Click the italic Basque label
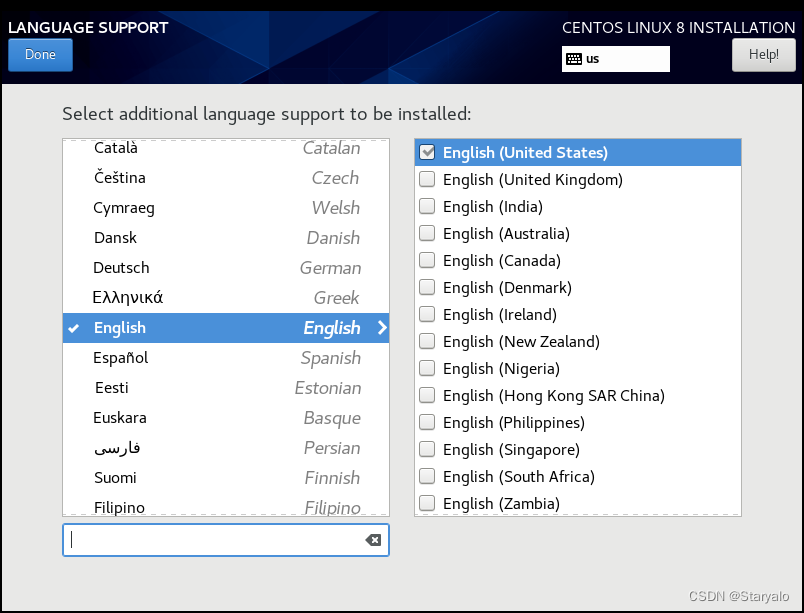 tap(332, 418)
